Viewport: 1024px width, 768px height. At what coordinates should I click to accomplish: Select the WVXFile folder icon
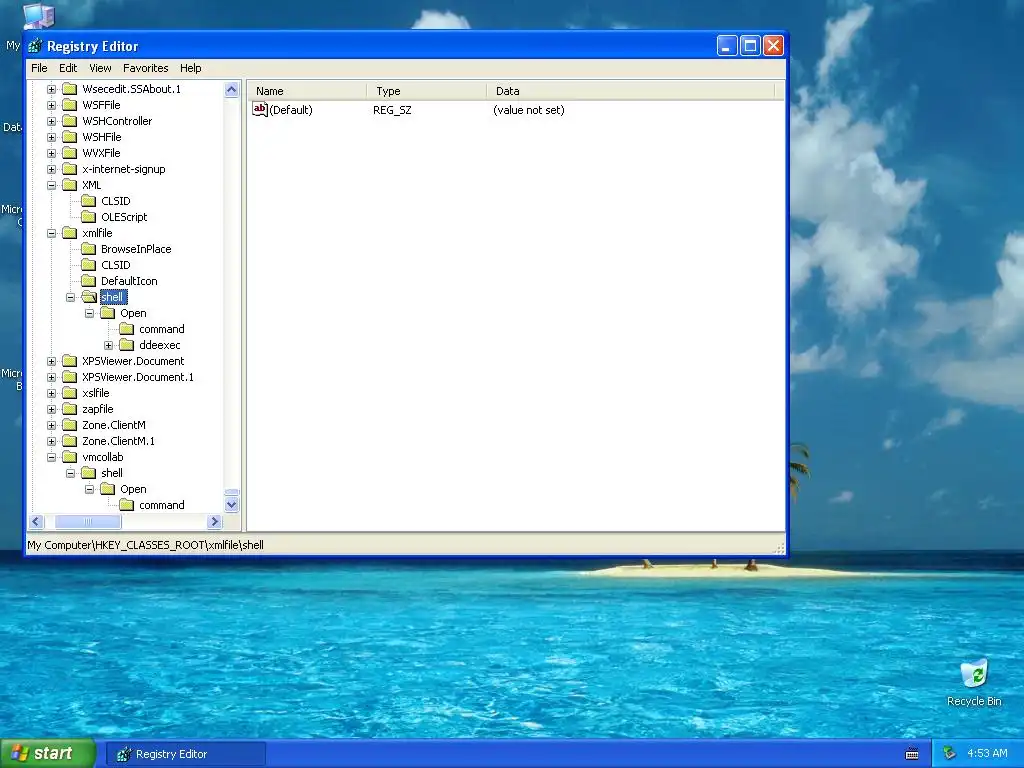[x=69, y=153]
